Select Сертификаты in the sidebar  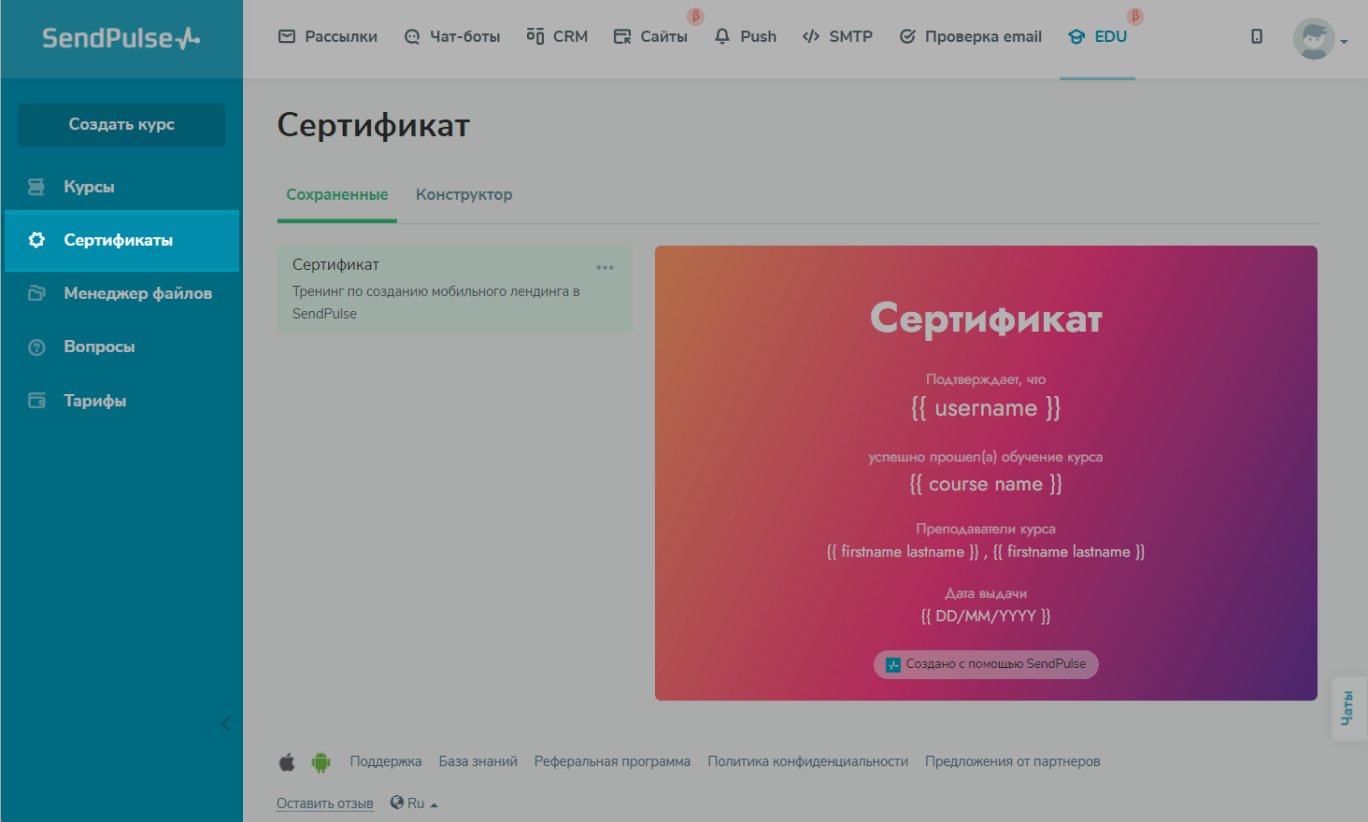(121, 240)
